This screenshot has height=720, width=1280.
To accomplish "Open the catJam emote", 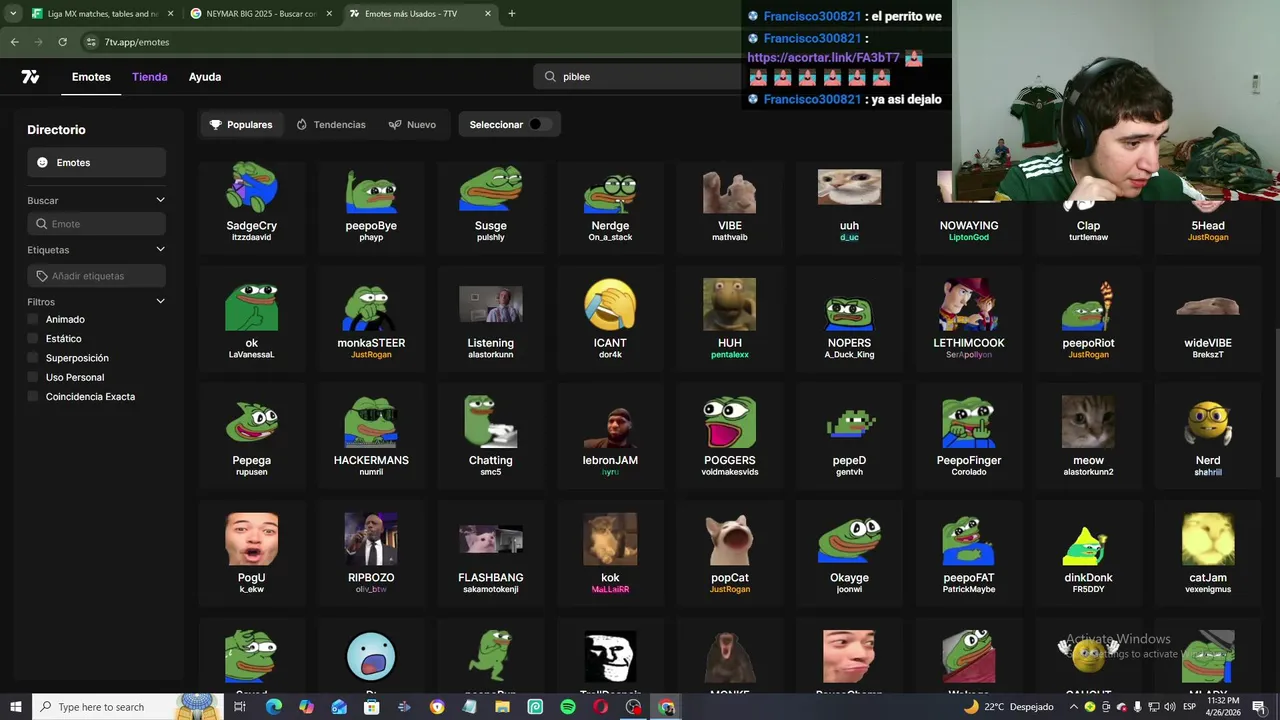I will (x=1208, y=554).
